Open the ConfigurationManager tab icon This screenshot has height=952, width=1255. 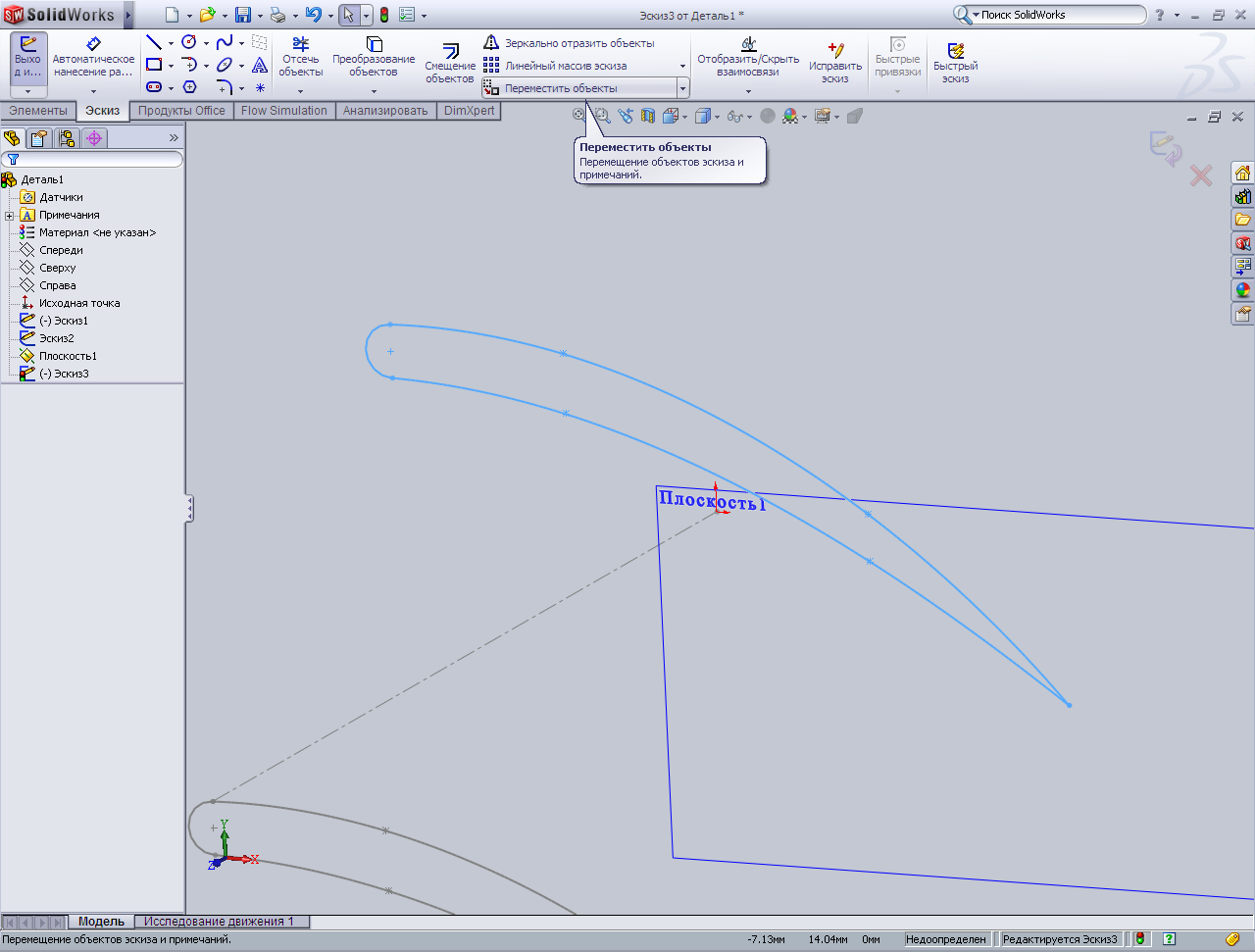67,138
